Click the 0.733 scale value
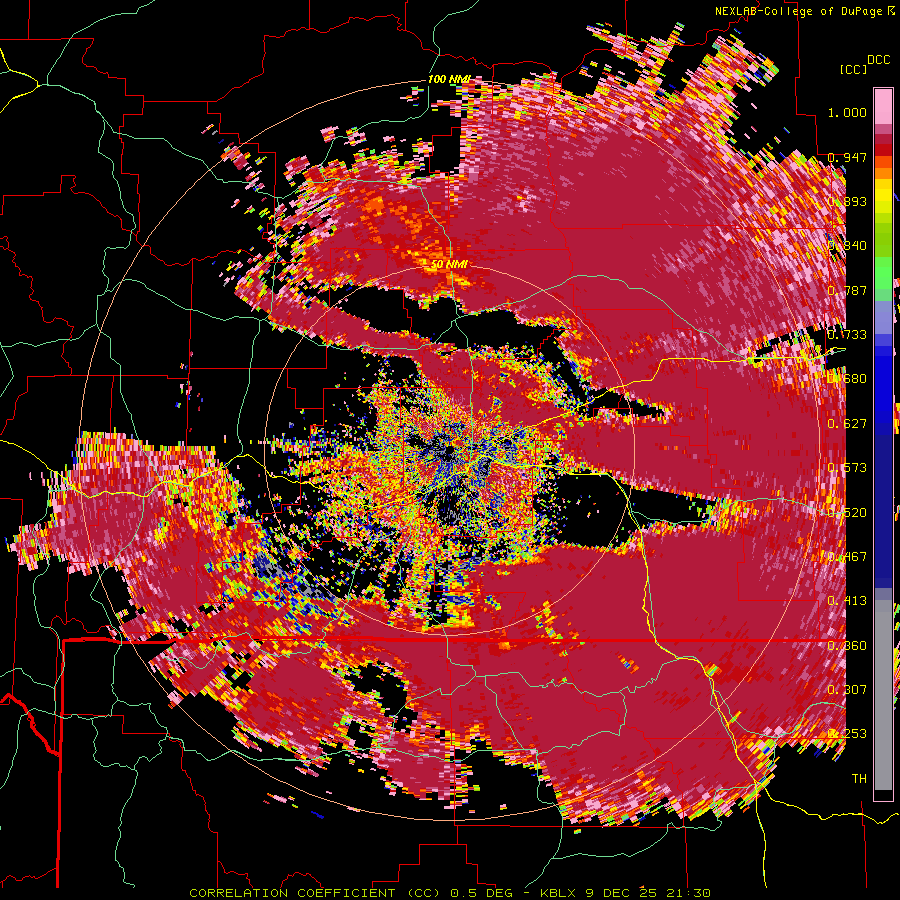This screenshot has width=900, height=900. point(847,335)
